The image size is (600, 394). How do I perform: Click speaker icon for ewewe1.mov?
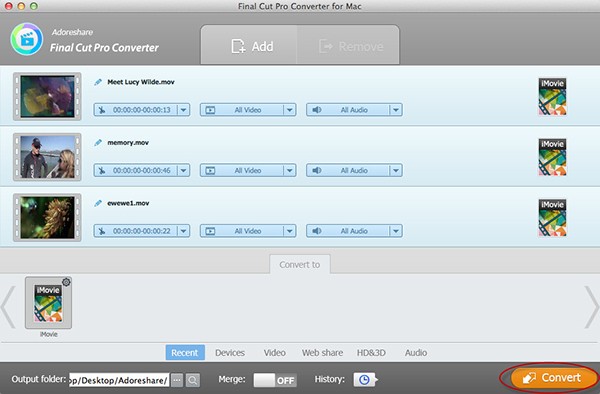316,231
